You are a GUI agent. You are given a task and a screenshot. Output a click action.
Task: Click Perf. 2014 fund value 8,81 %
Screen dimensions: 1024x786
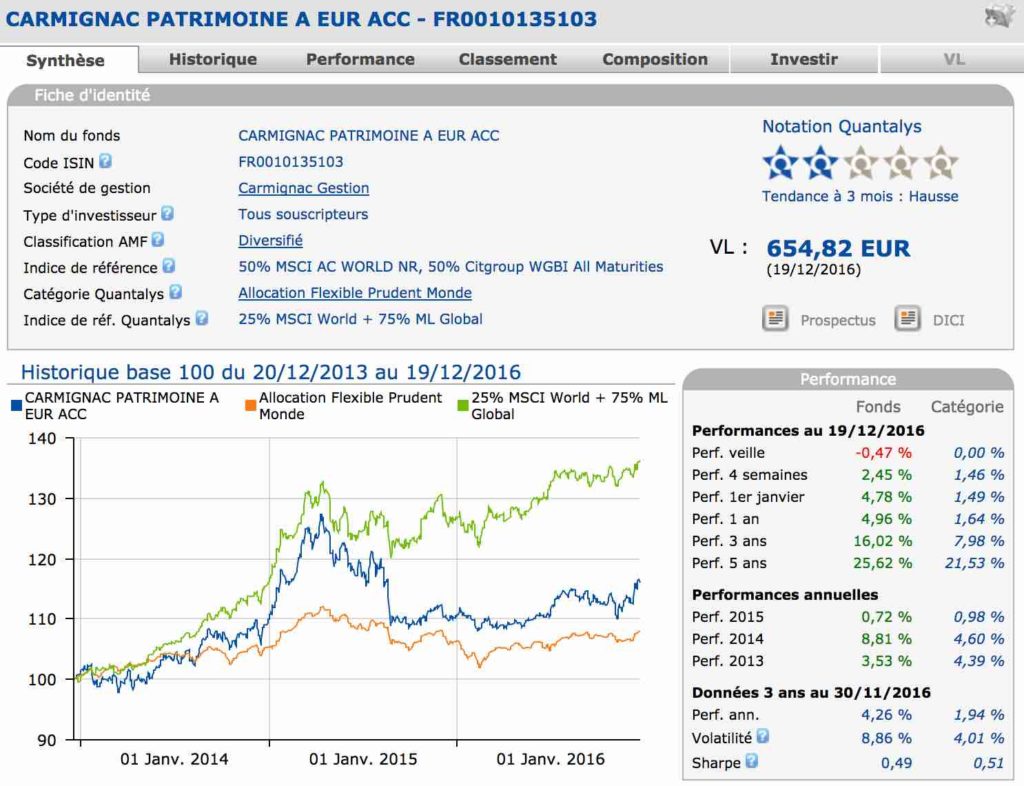pyautogui.click(x=886, y=638)
